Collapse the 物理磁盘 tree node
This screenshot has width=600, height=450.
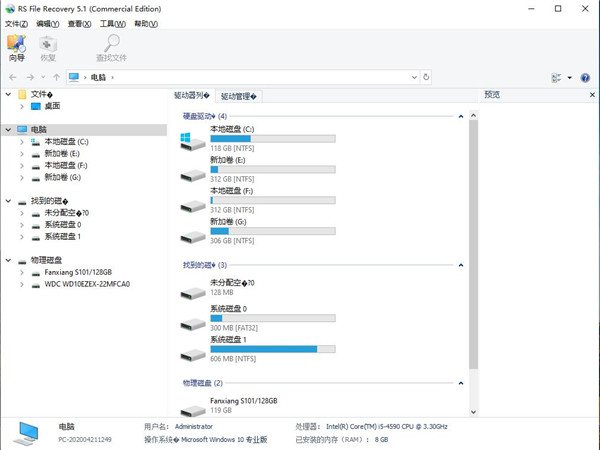pyautogui.click(x=8, y=260)
